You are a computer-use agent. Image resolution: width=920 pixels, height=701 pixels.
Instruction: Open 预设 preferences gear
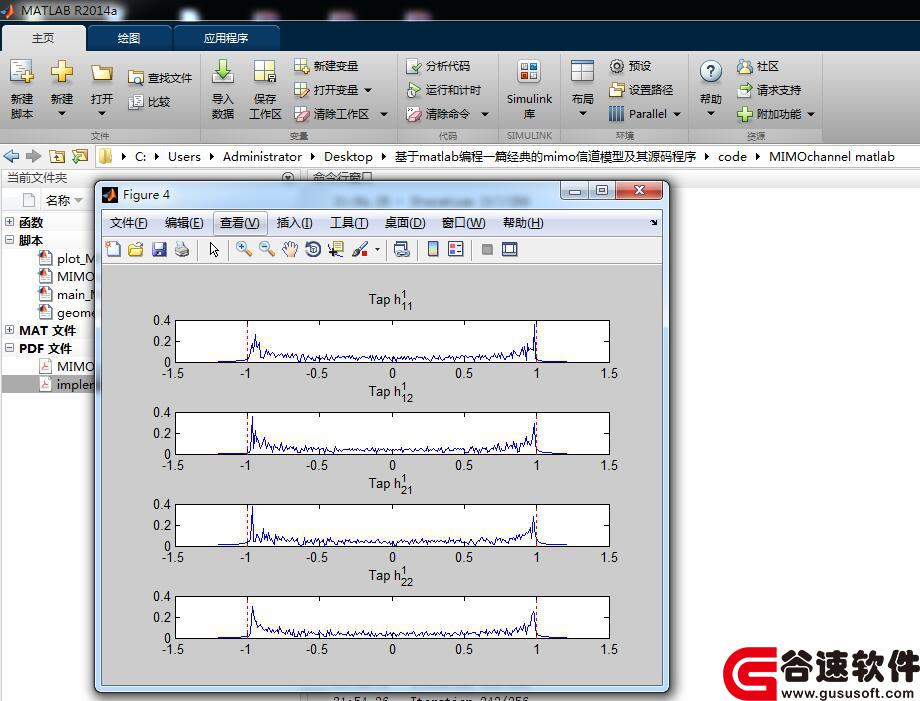(x=630, y=66)
